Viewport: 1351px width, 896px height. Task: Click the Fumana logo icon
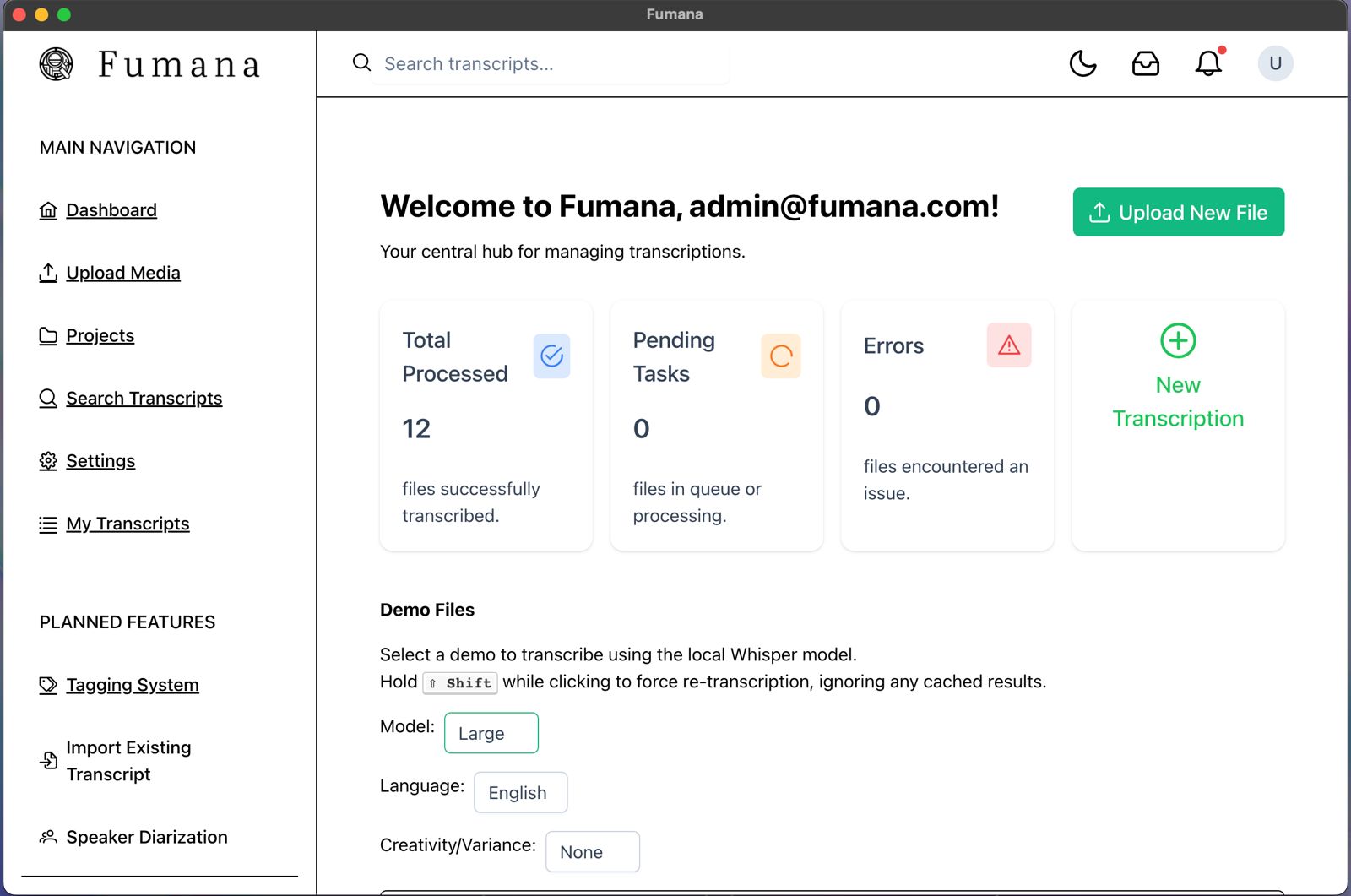tap(57, 64)
